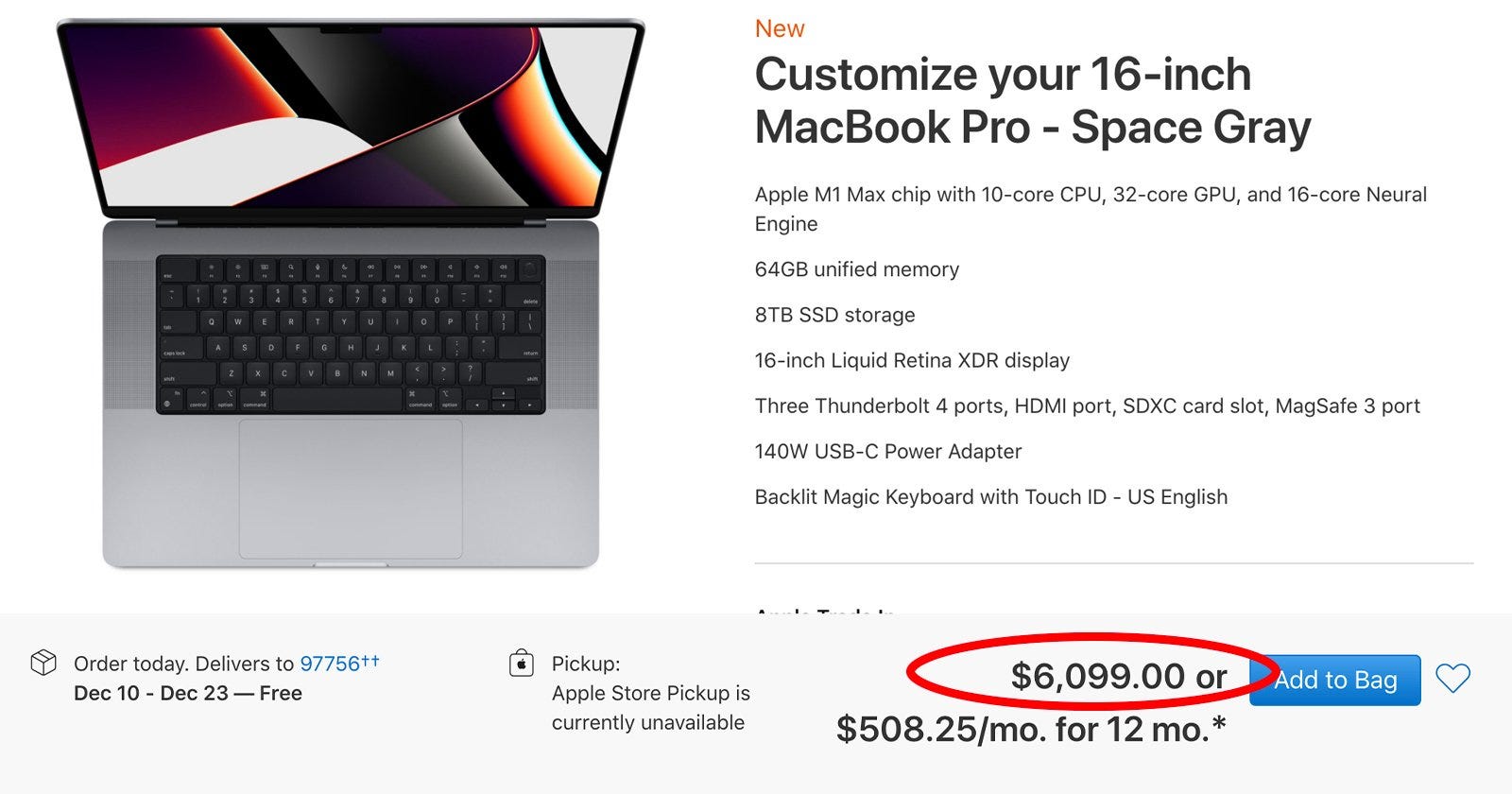Click the 16-inch Liquid Retina XDR display spec
The width and height of the screenshot is (1512, 794).
(x=912, y=360)
